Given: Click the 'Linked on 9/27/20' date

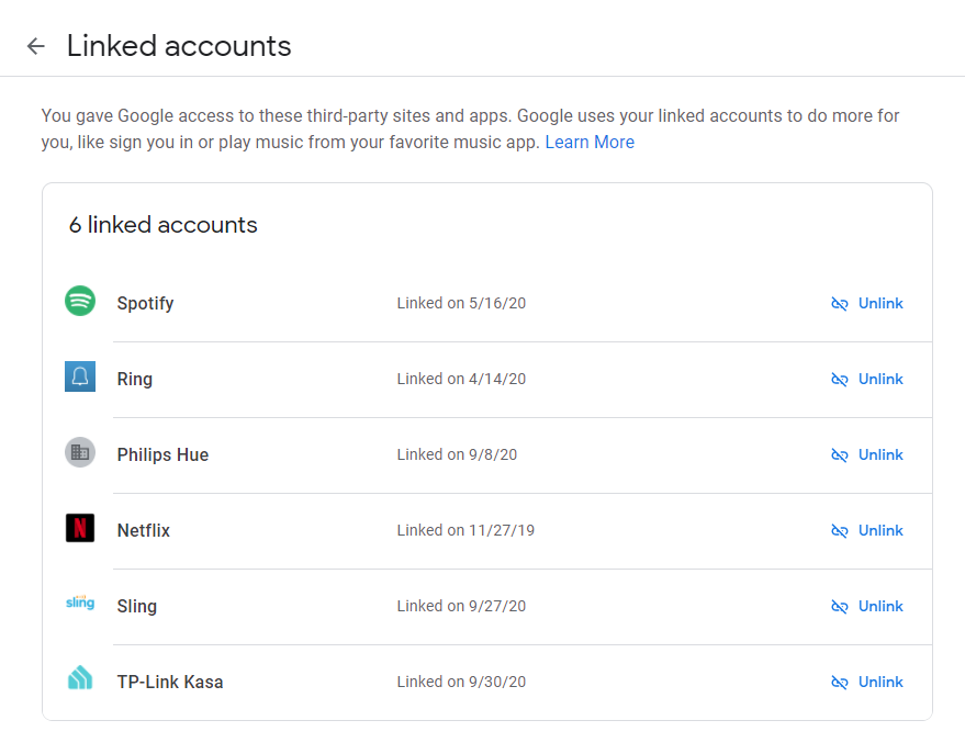Looking at the screenshot, I should click(462, 606).
